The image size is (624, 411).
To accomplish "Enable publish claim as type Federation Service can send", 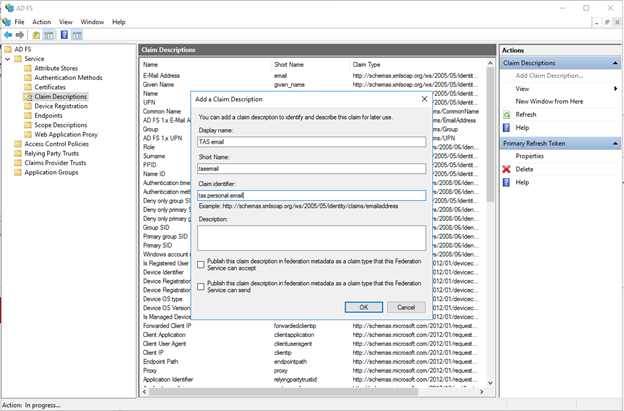I will tap(201, 286).
